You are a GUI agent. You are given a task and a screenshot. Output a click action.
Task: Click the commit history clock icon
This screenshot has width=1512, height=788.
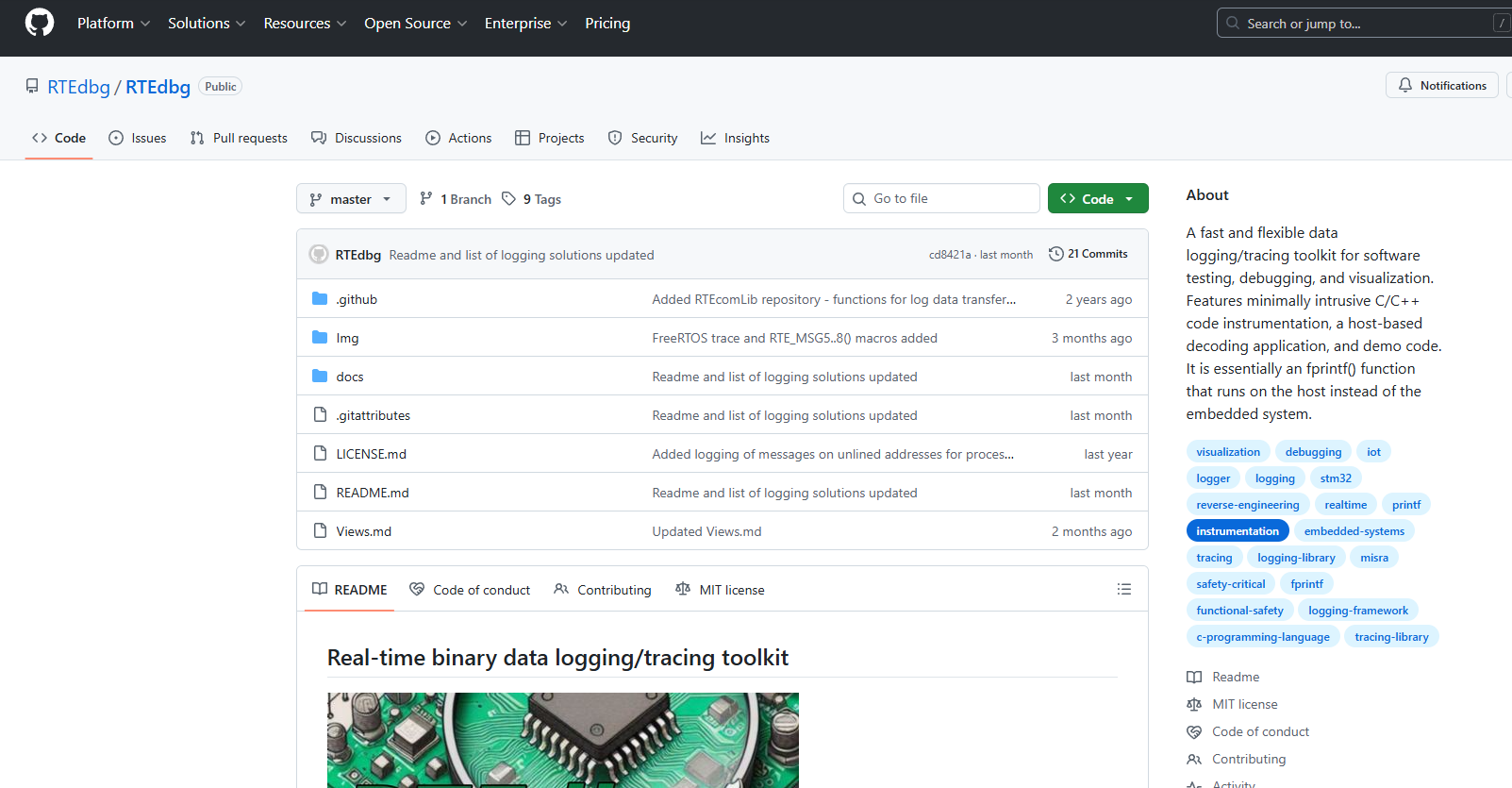point(1056,254)
